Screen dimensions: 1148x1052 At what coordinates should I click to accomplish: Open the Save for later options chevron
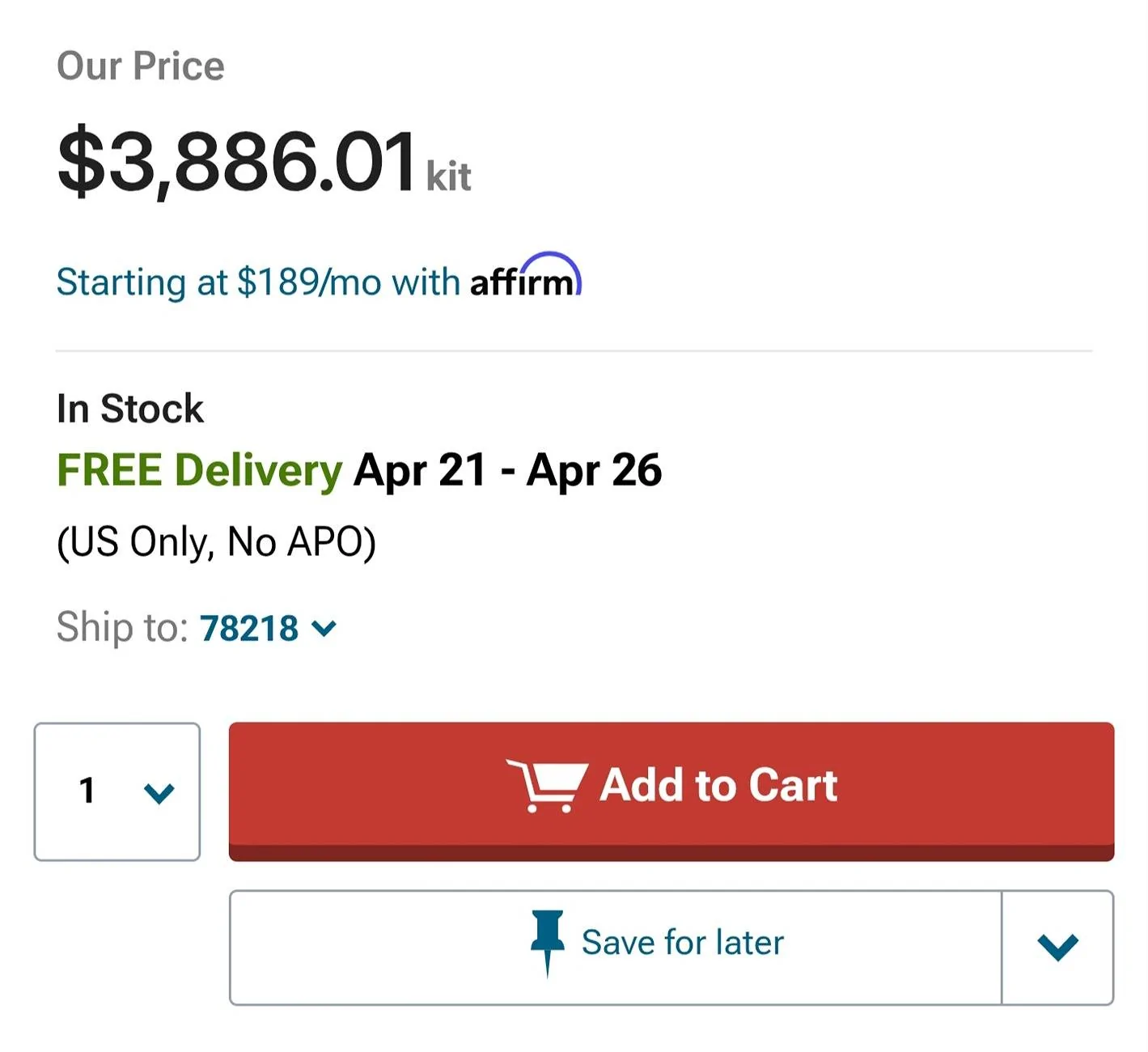coord(1057,948)
